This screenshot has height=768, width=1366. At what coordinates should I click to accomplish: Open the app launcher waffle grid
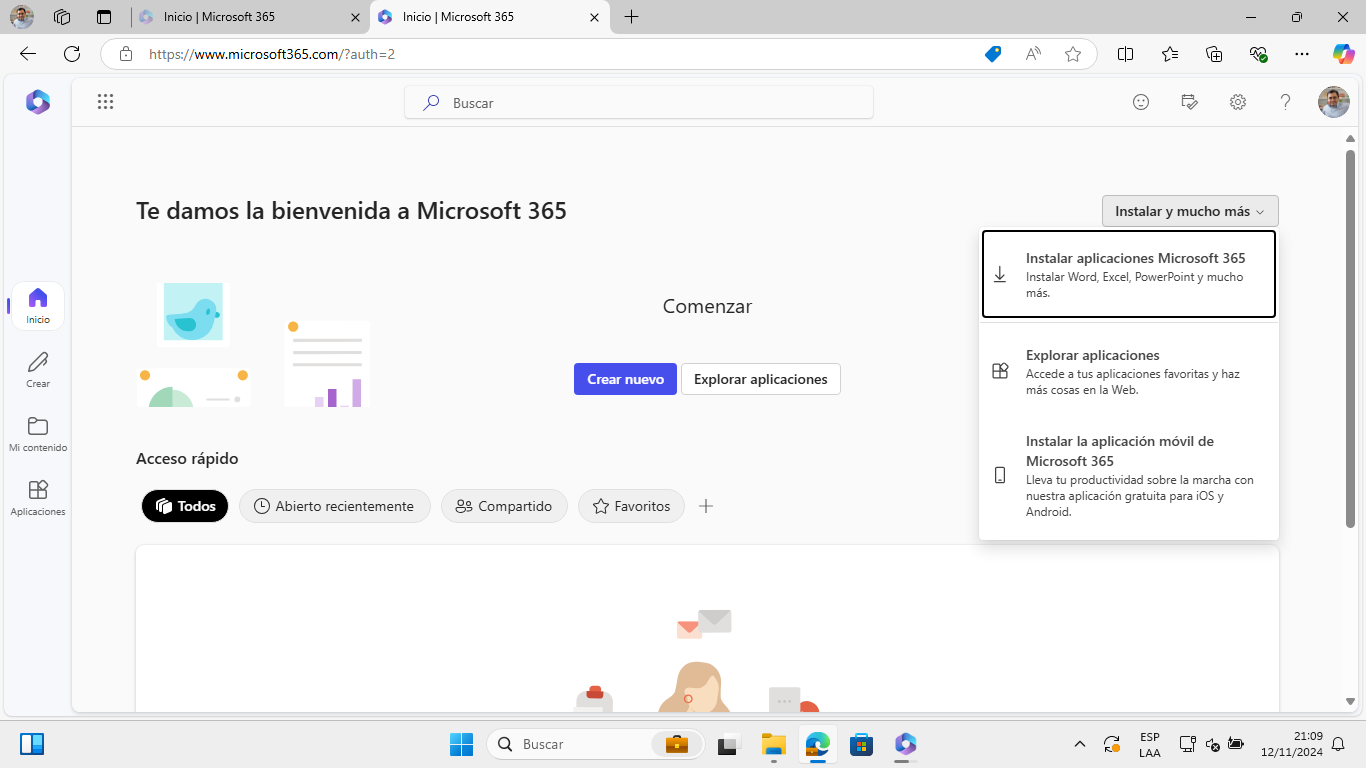pyautogui.click(x=105, y=102)
